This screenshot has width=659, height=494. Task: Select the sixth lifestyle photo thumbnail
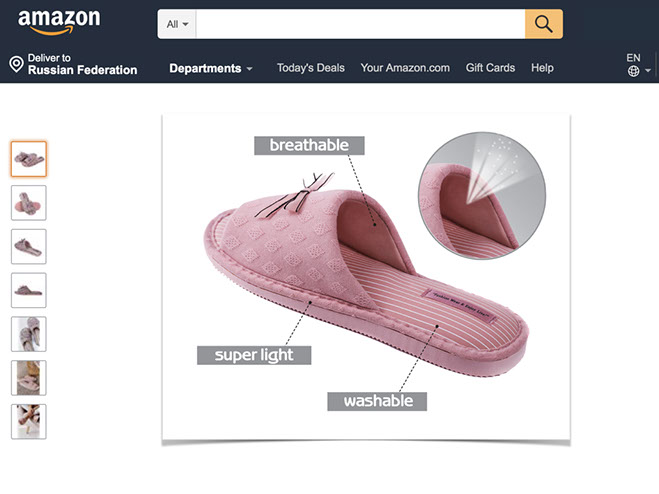point(29,378)
